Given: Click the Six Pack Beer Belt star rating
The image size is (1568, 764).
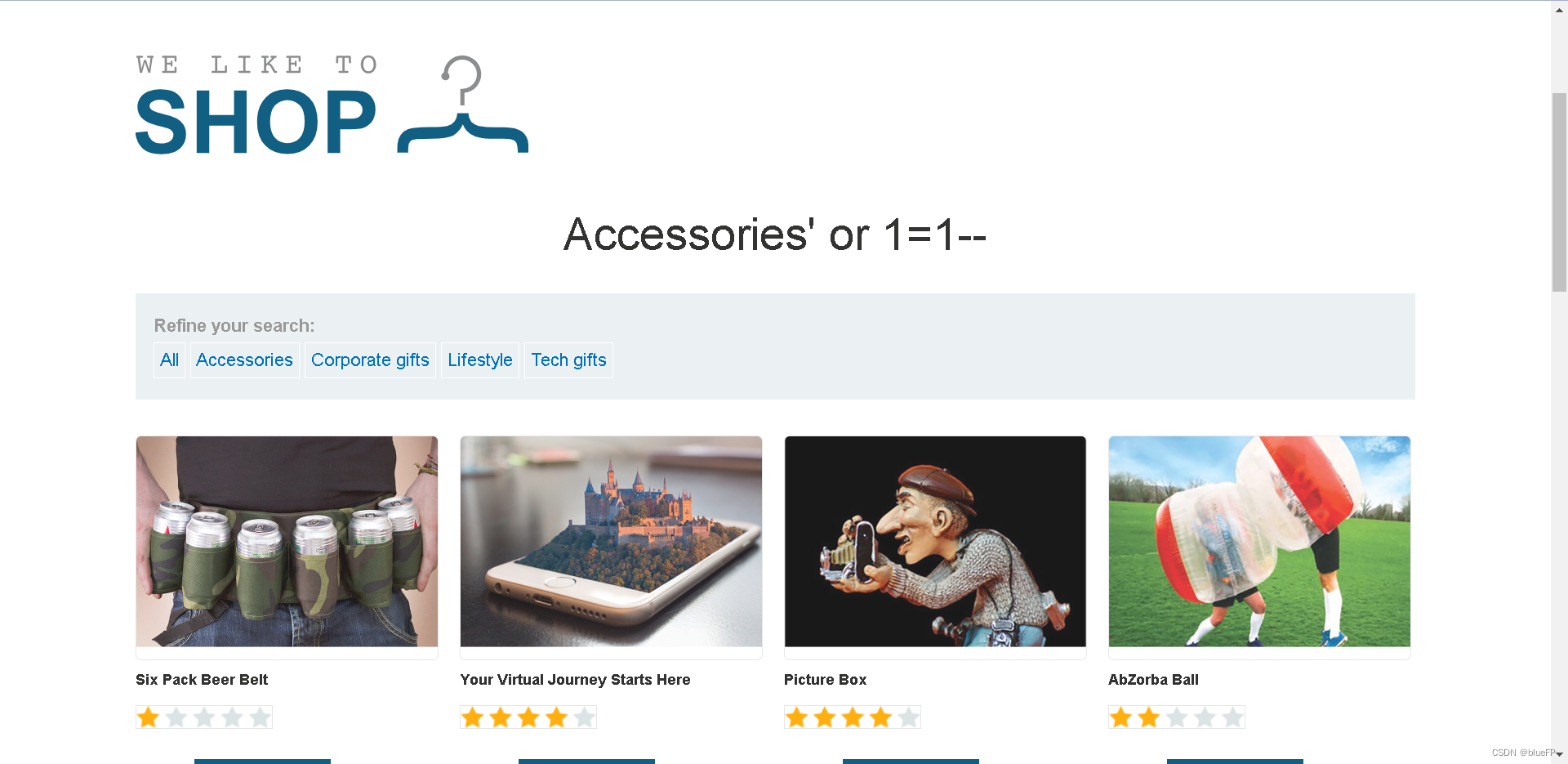Looking at the screenshot, I should coord(204,717).
